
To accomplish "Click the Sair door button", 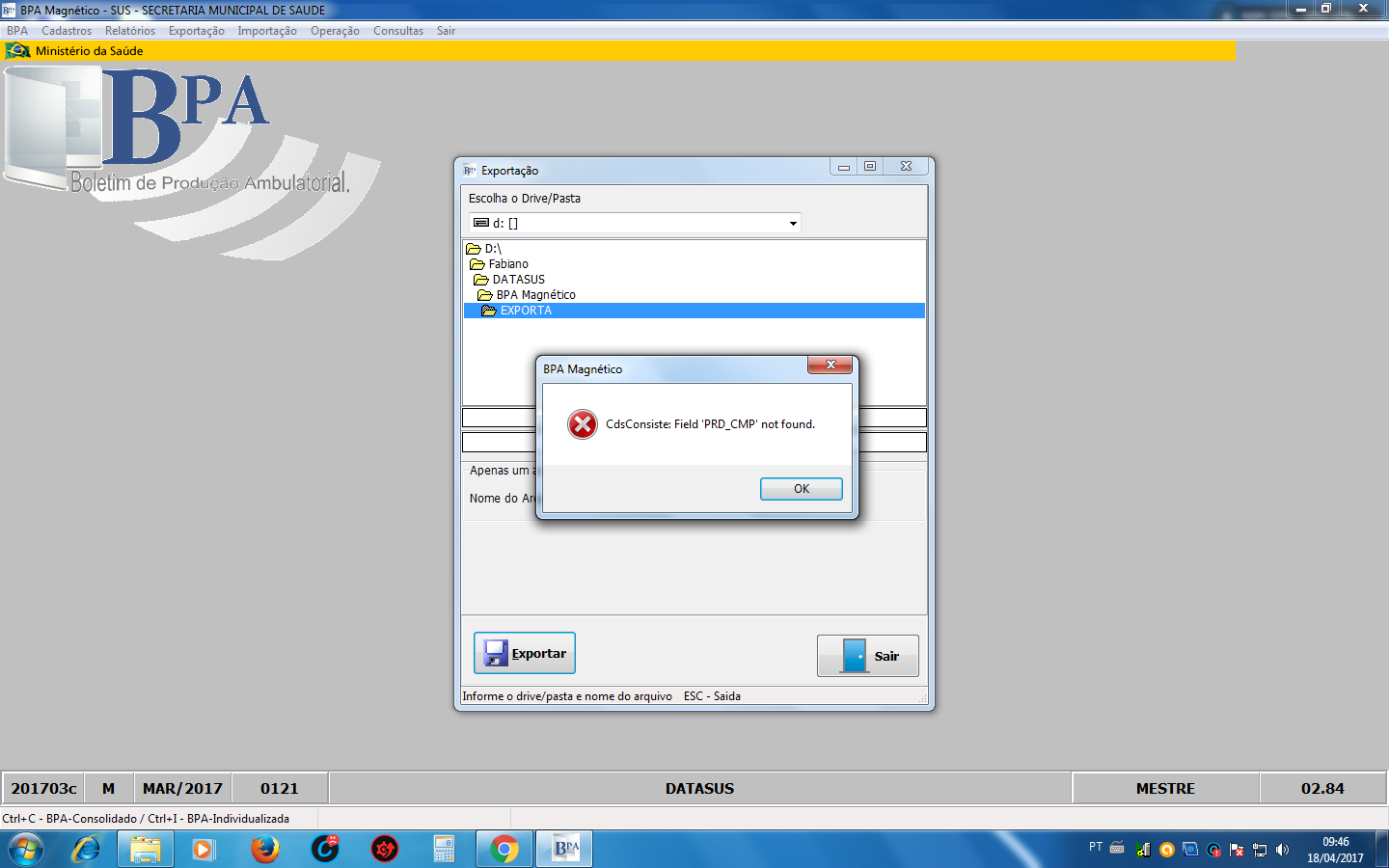I will coord(867,656).
